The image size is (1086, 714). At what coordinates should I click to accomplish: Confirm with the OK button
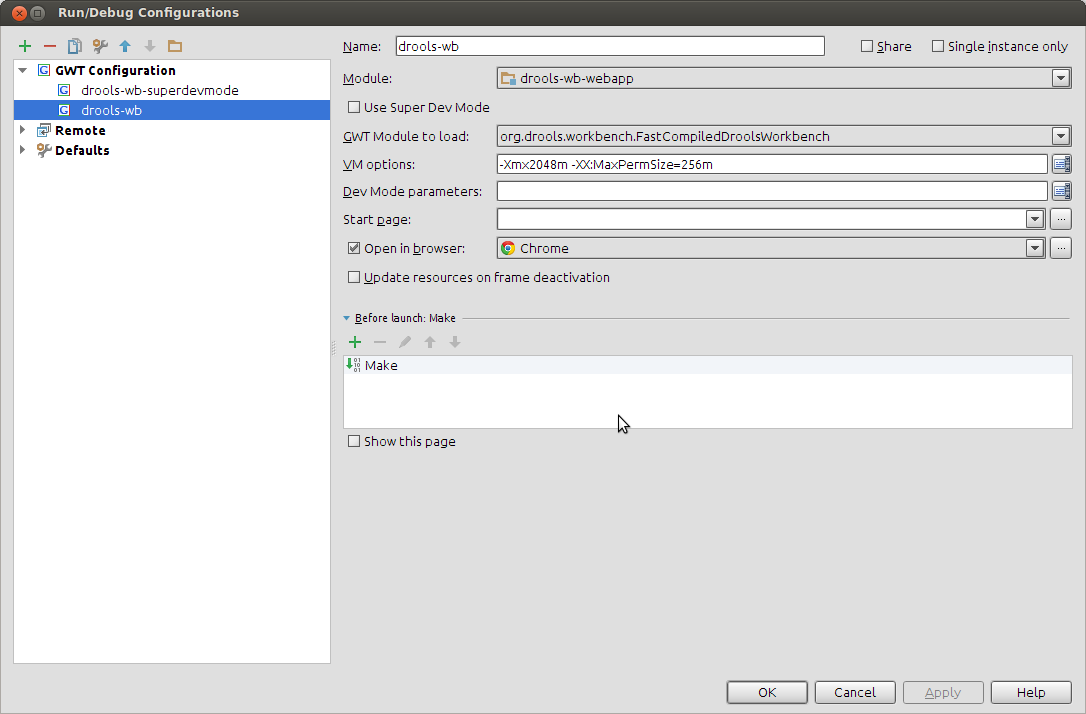[767, 693]
